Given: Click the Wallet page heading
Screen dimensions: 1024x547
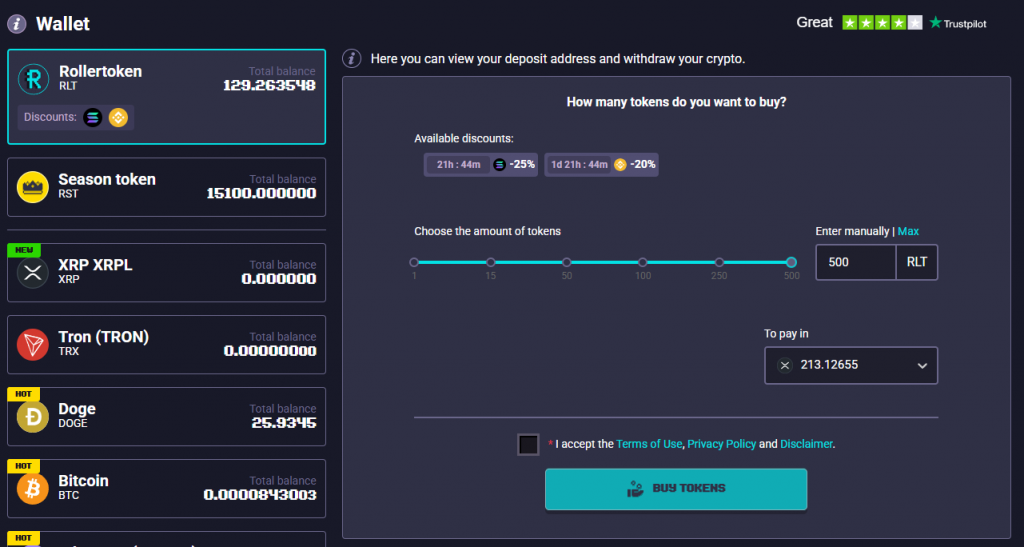Looking at the screenshot, I should pos(63,24).
